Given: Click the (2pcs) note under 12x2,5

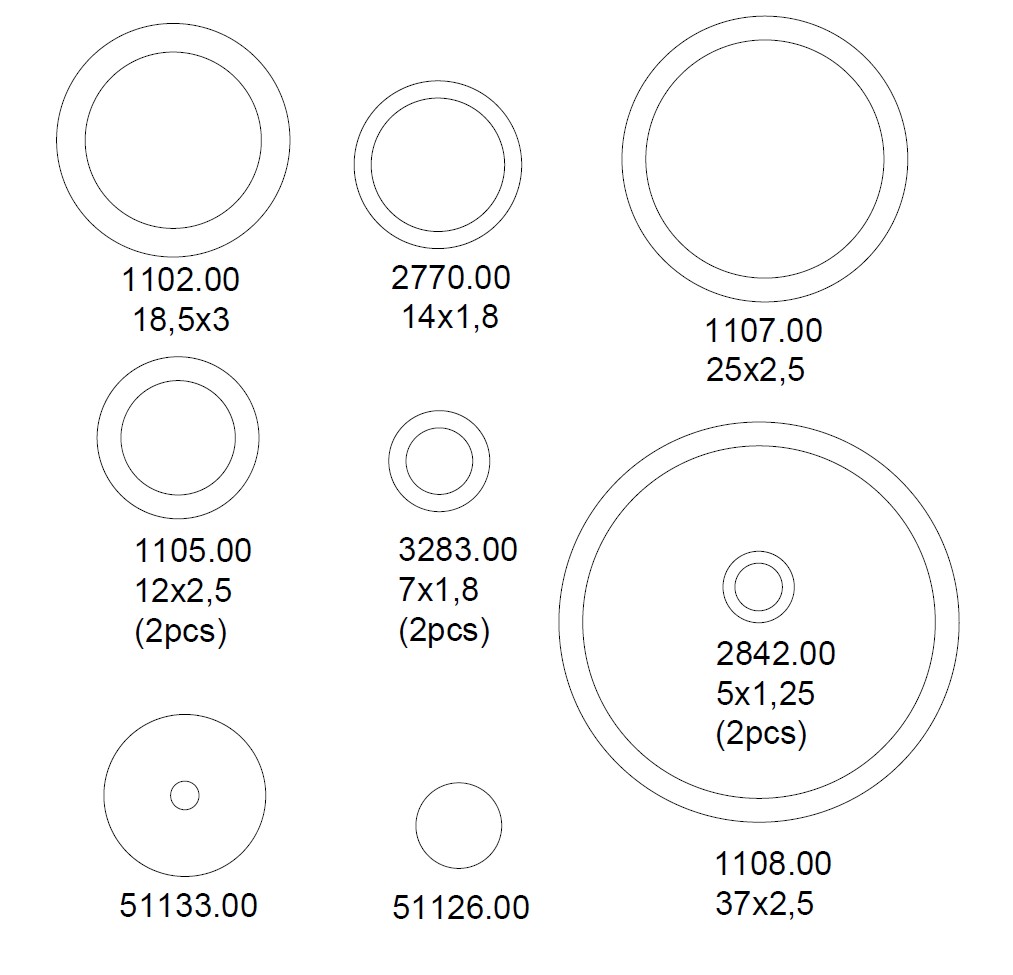Looking at the screenshot, I should (x=180, y=632).
